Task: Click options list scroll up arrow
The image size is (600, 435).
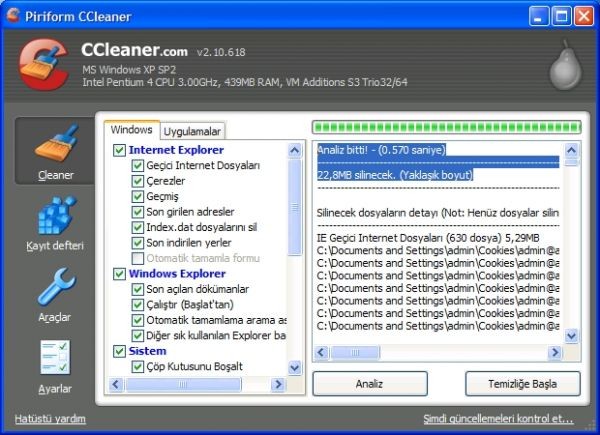Action: pos(294,150)
